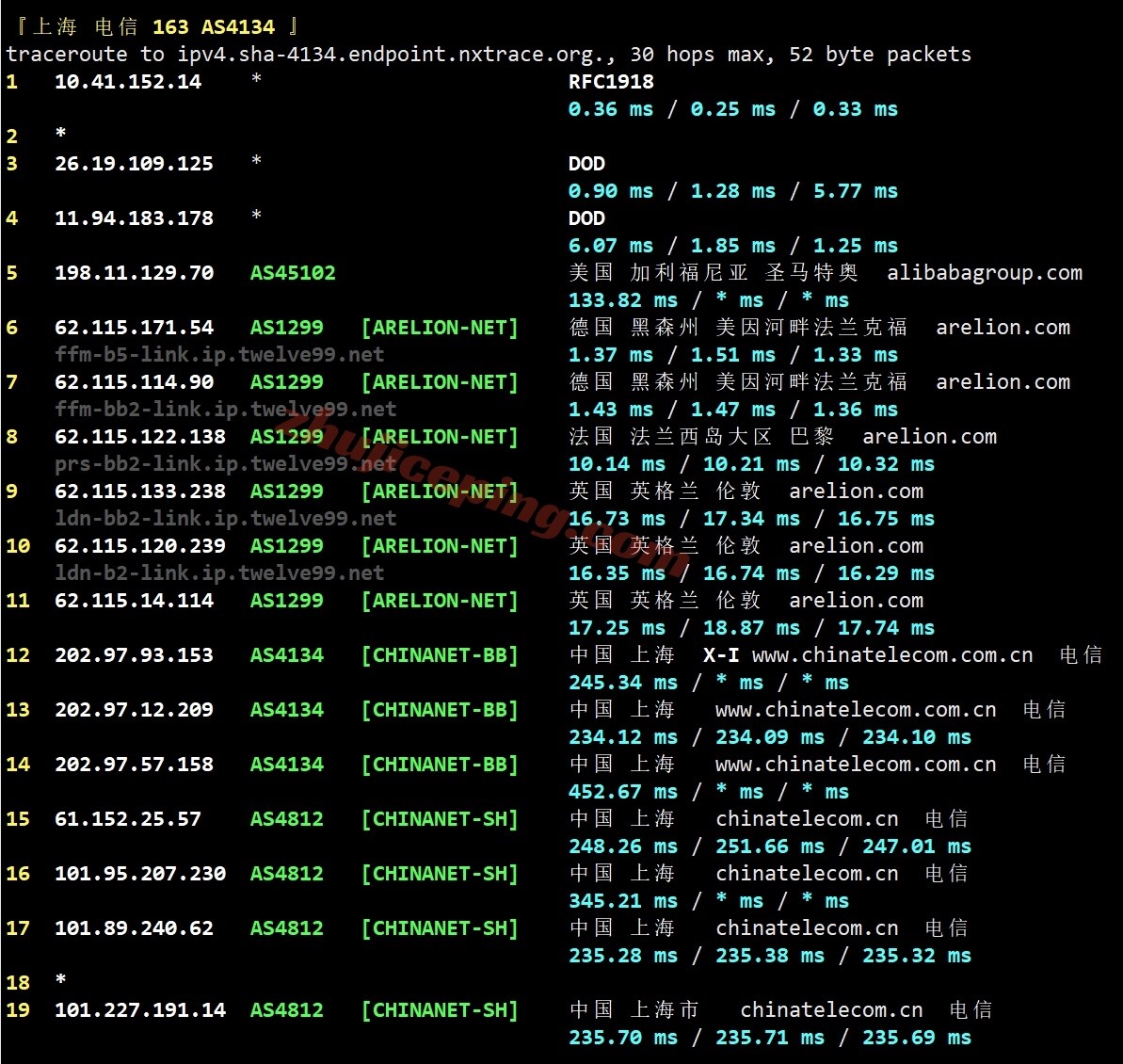
Task: Click IP 202.97.93.153 on hop 12
Action: [134, 655]
